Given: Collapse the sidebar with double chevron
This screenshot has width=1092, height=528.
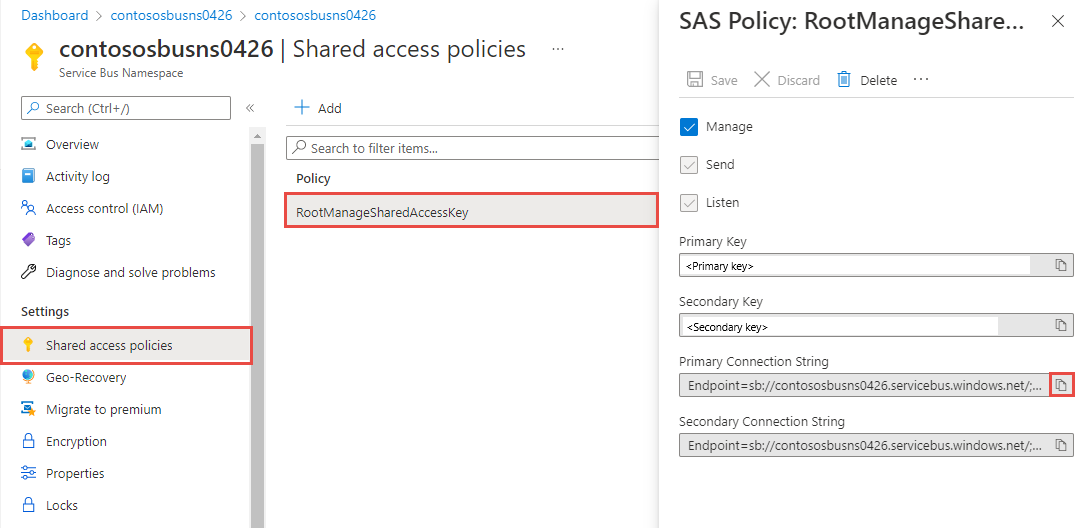Looking at the screenshot, I should click(x=250, y=108).
